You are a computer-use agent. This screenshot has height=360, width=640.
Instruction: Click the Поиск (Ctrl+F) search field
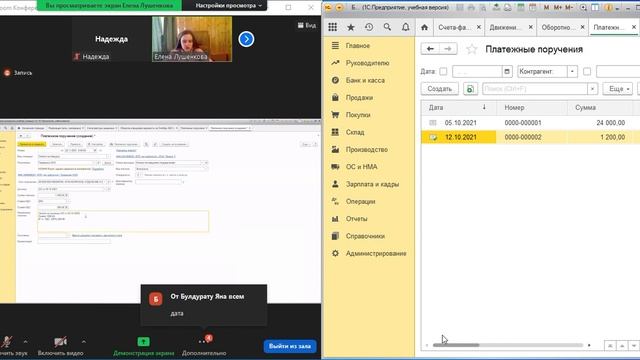pos(535,89)
